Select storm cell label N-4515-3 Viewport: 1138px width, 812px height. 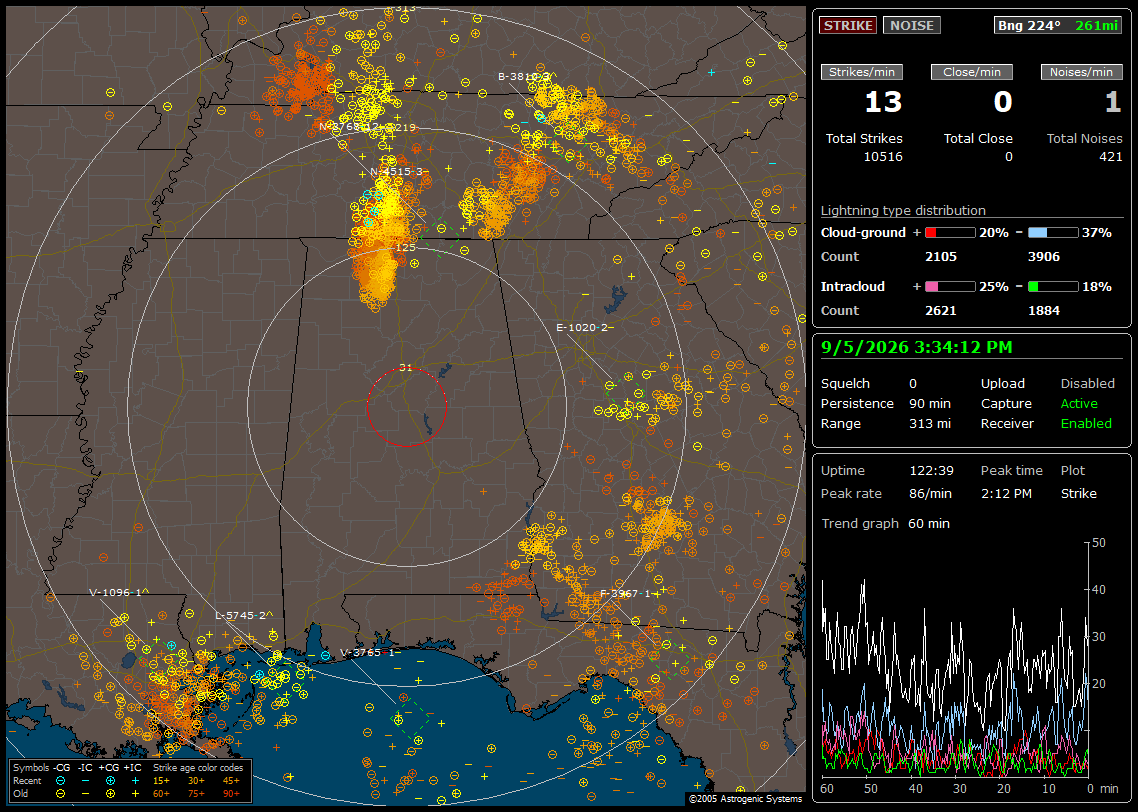[x=396, y=172]
